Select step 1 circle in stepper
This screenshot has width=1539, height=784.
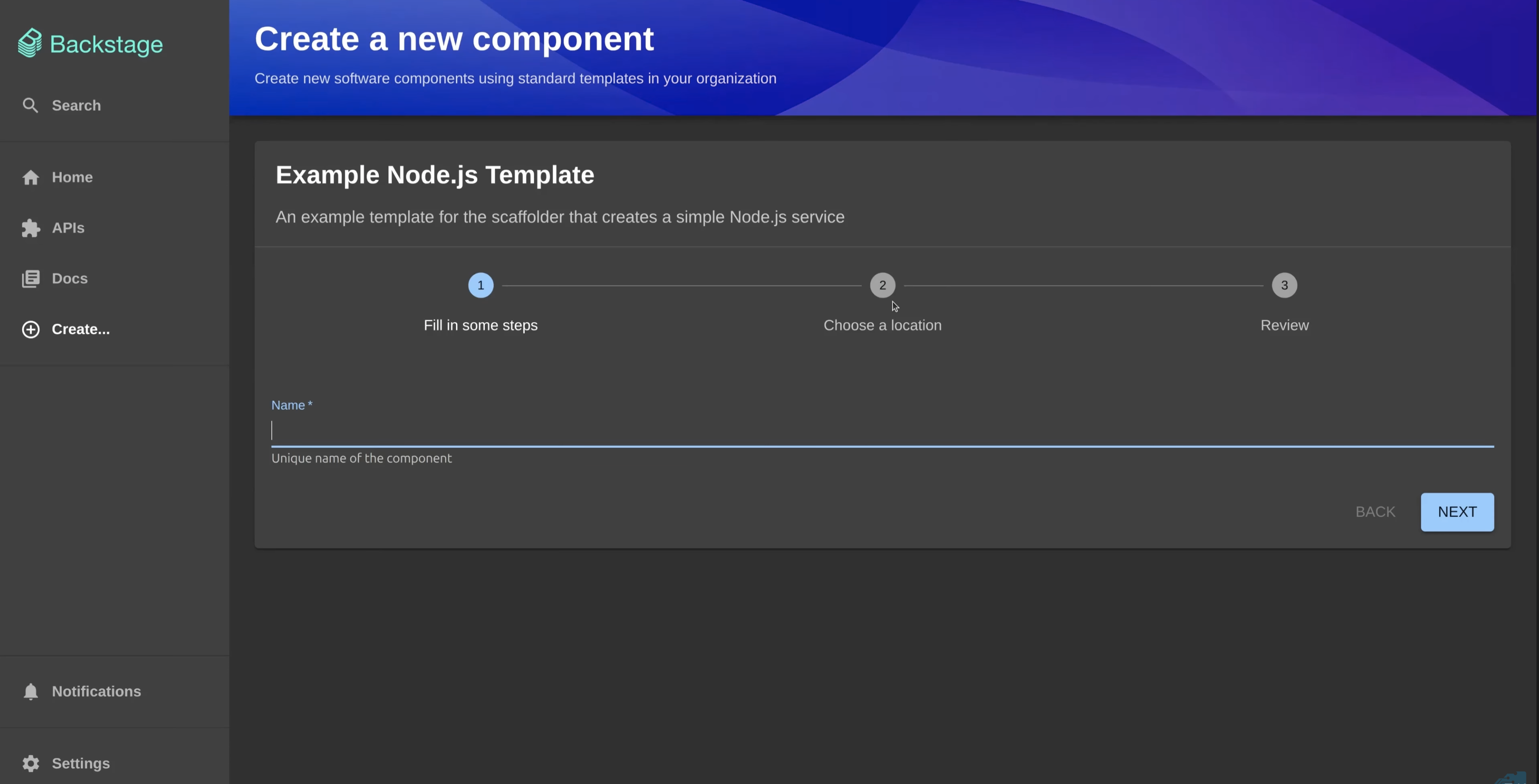click(x=480, y=286)
